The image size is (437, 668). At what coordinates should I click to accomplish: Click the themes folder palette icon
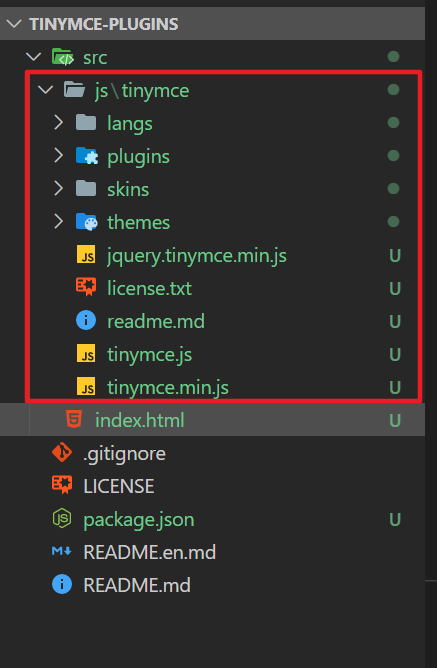(87, 222)
